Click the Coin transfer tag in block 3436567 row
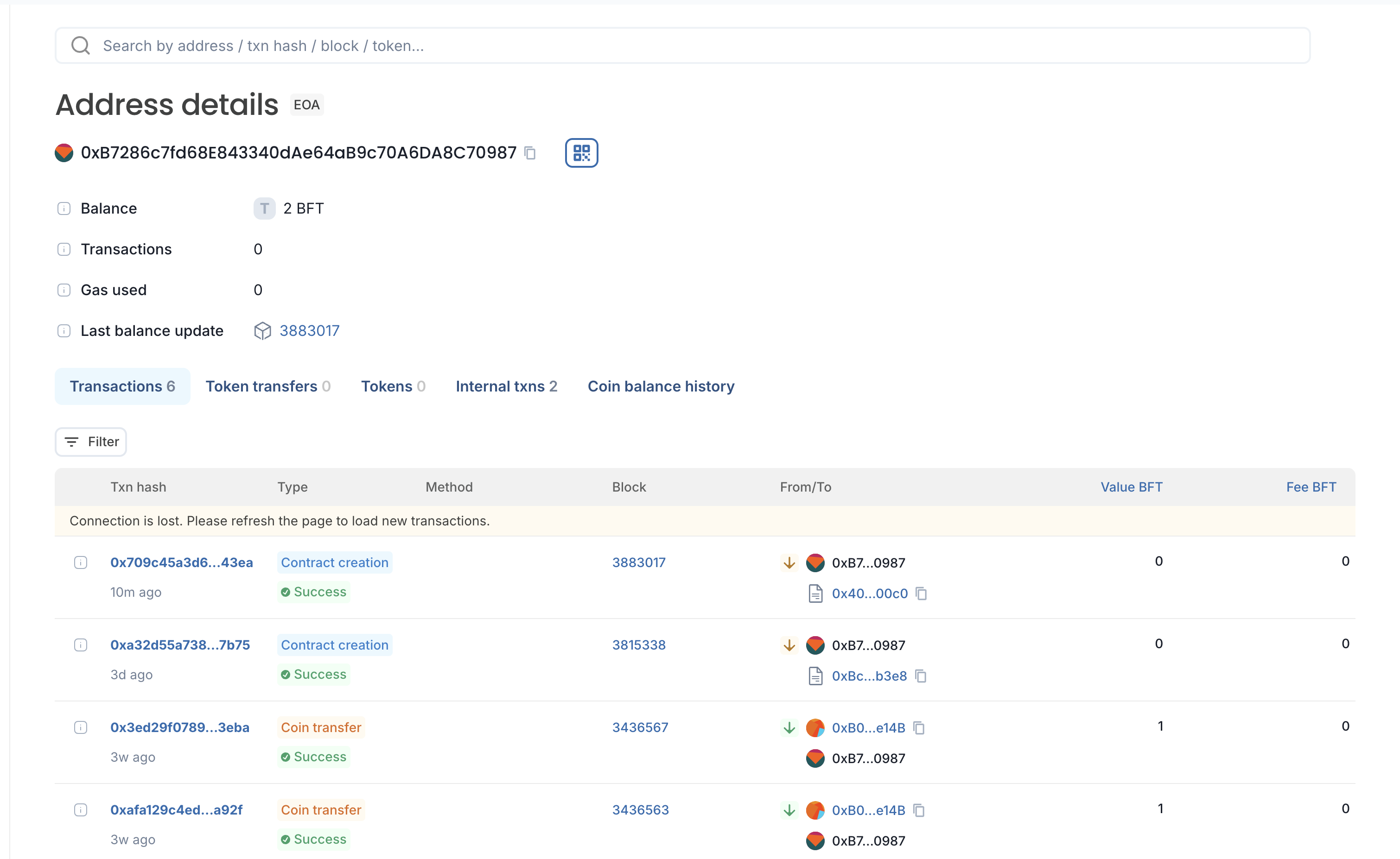The width and height of the screenshot is (1400, 859). [x=321, y=727]
